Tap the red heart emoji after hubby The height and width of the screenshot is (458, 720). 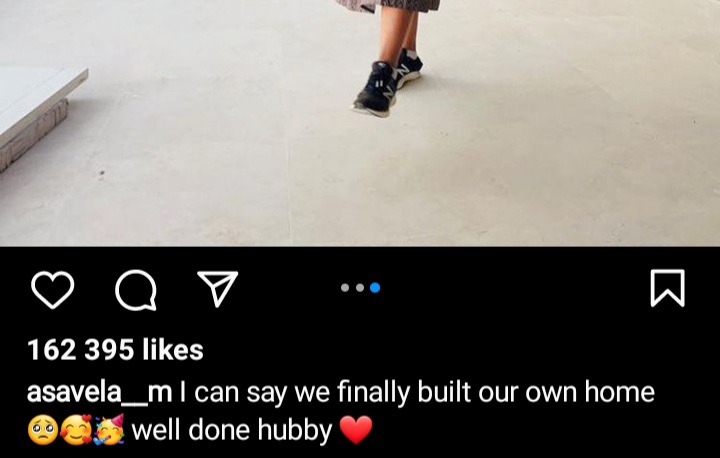tap(356, 430)
